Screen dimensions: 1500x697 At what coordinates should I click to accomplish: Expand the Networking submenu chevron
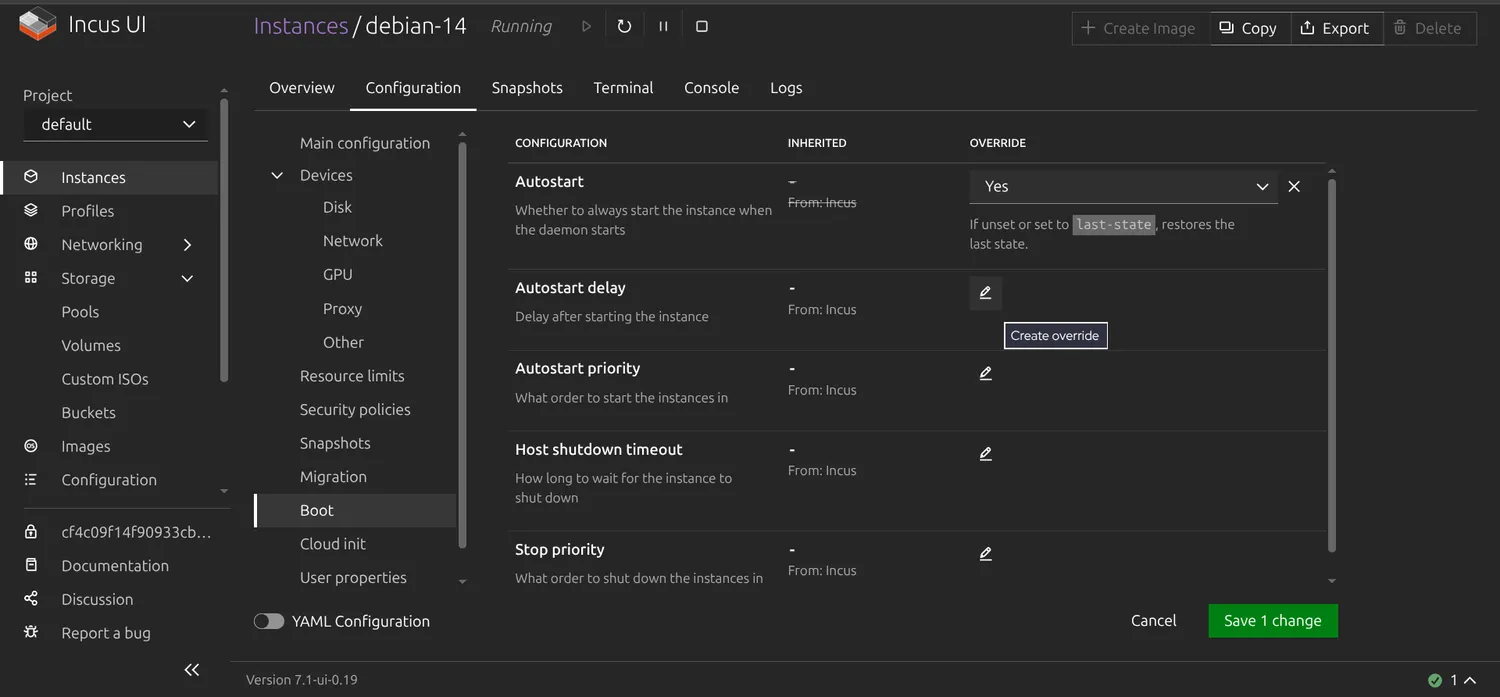tap(187, 245)
